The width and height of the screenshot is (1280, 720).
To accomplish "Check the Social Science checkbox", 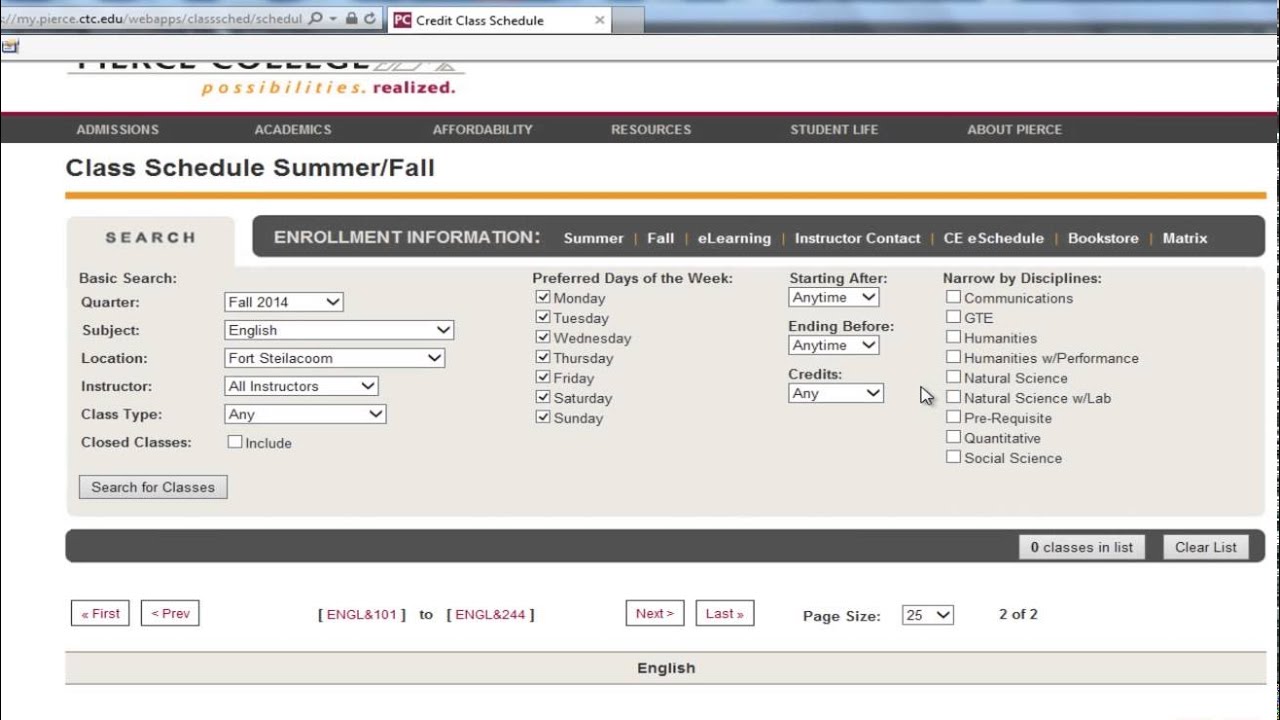I will [x=953, y=457].
